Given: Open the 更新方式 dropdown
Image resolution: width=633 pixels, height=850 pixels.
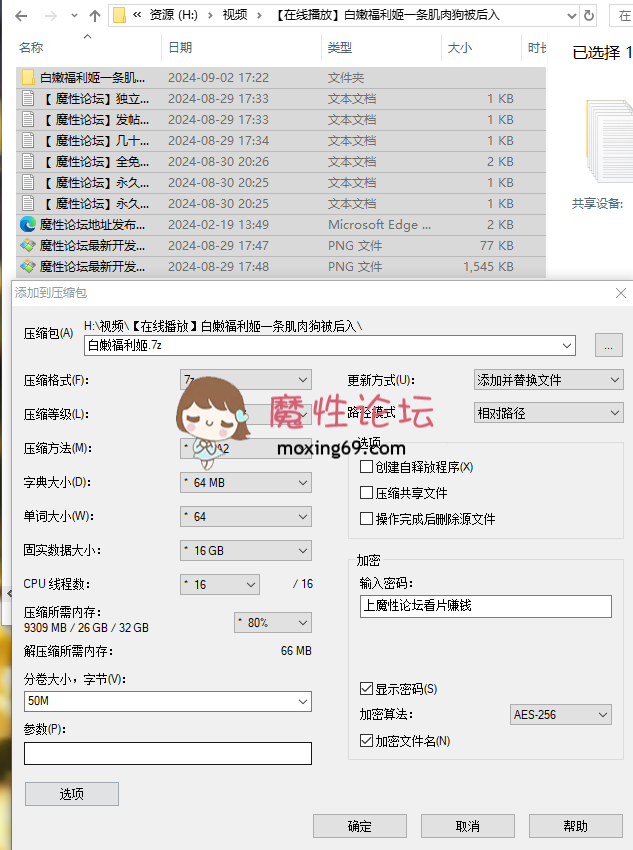Looking at the screenshot, I should tap(547, 380).
